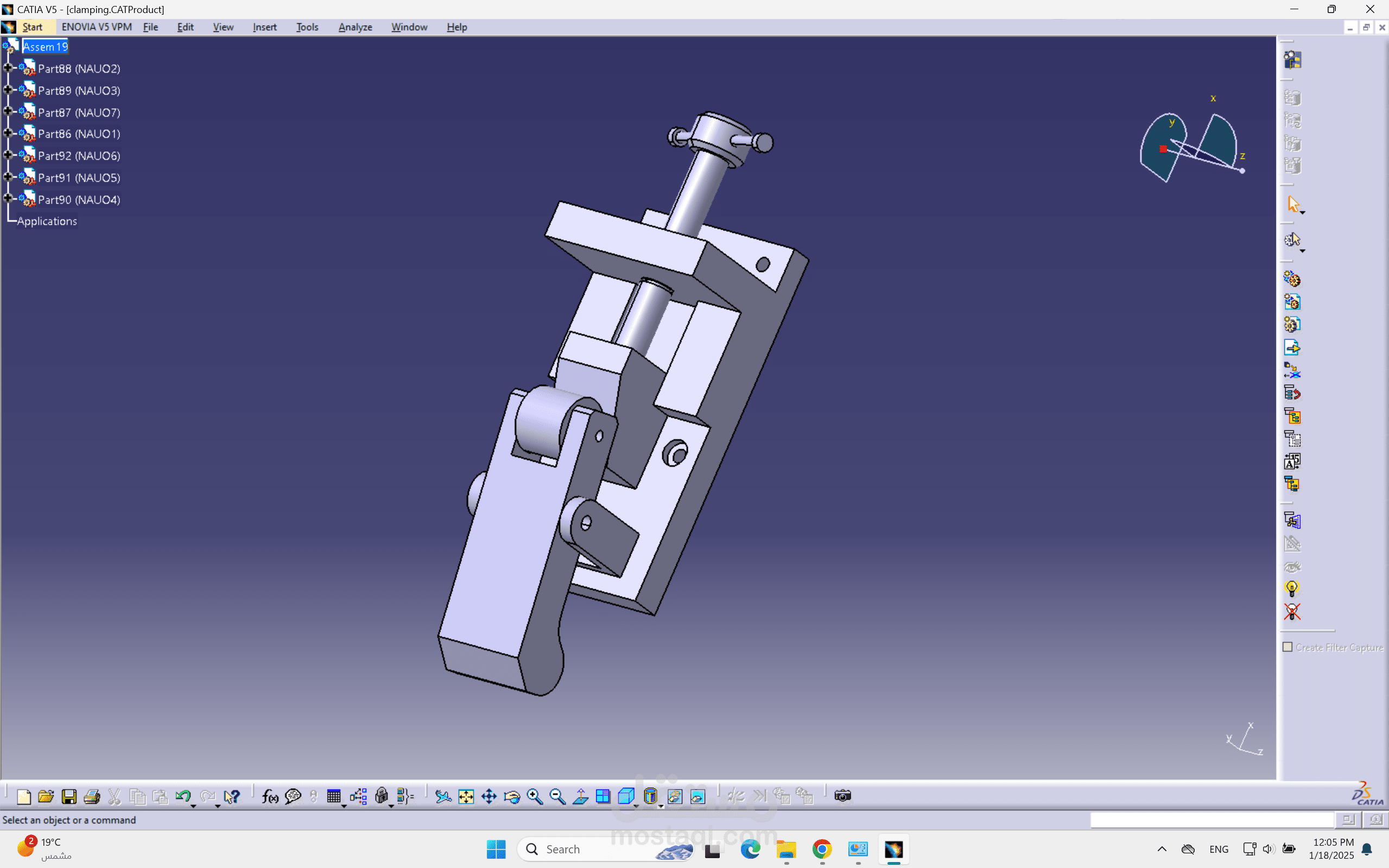
Task: Enable Create Filter Capture checkbox
Action: point(1287,647)
